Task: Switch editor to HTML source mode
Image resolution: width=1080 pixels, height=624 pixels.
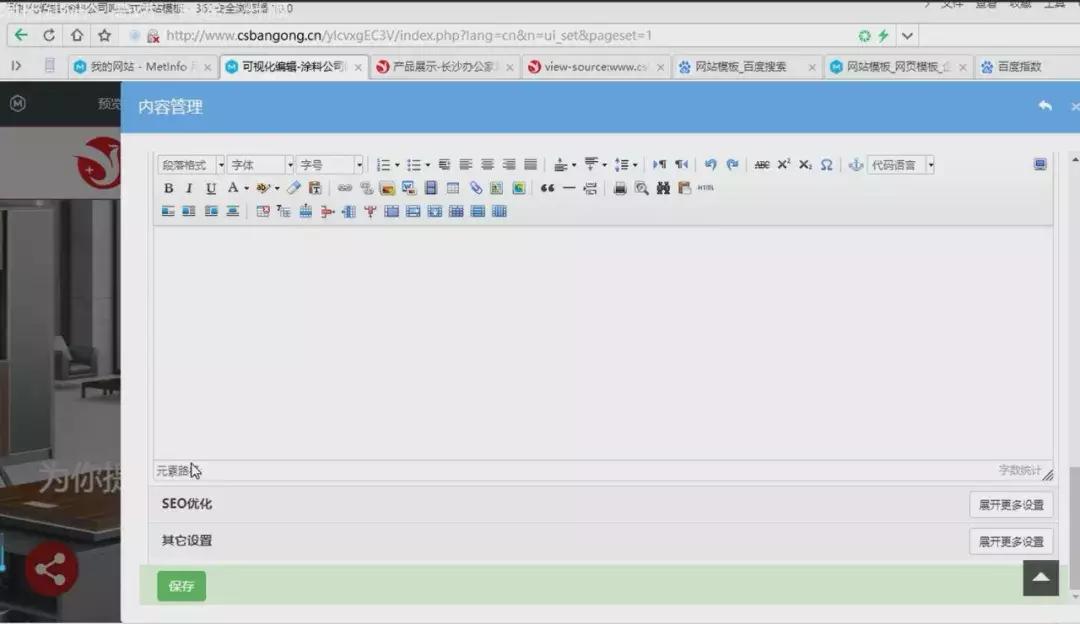Action: (706, 188)
